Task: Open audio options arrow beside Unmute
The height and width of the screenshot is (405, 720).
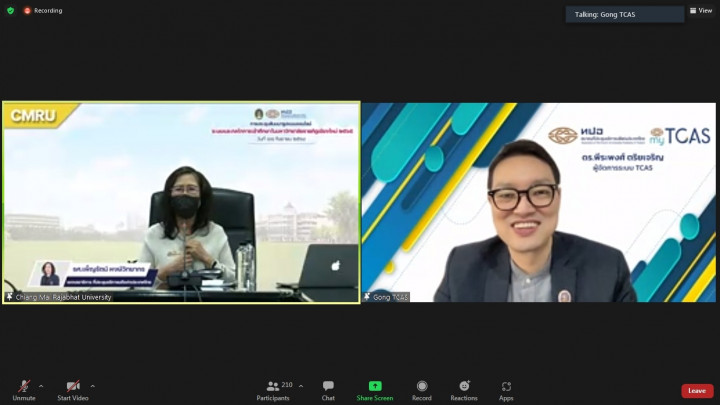Action: click(41, 386)
